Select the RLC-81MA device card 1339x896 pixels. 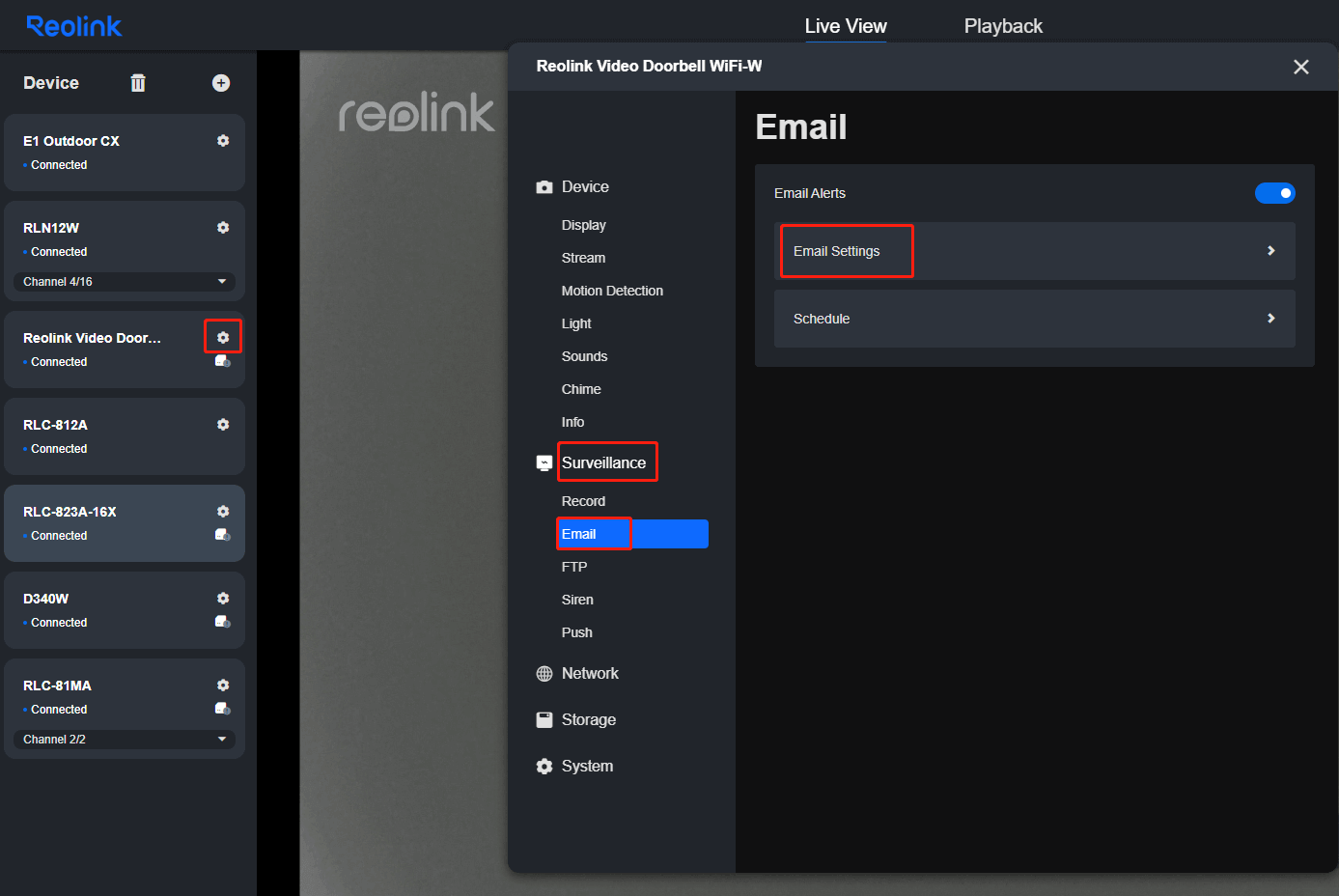(x=125, y=709)
